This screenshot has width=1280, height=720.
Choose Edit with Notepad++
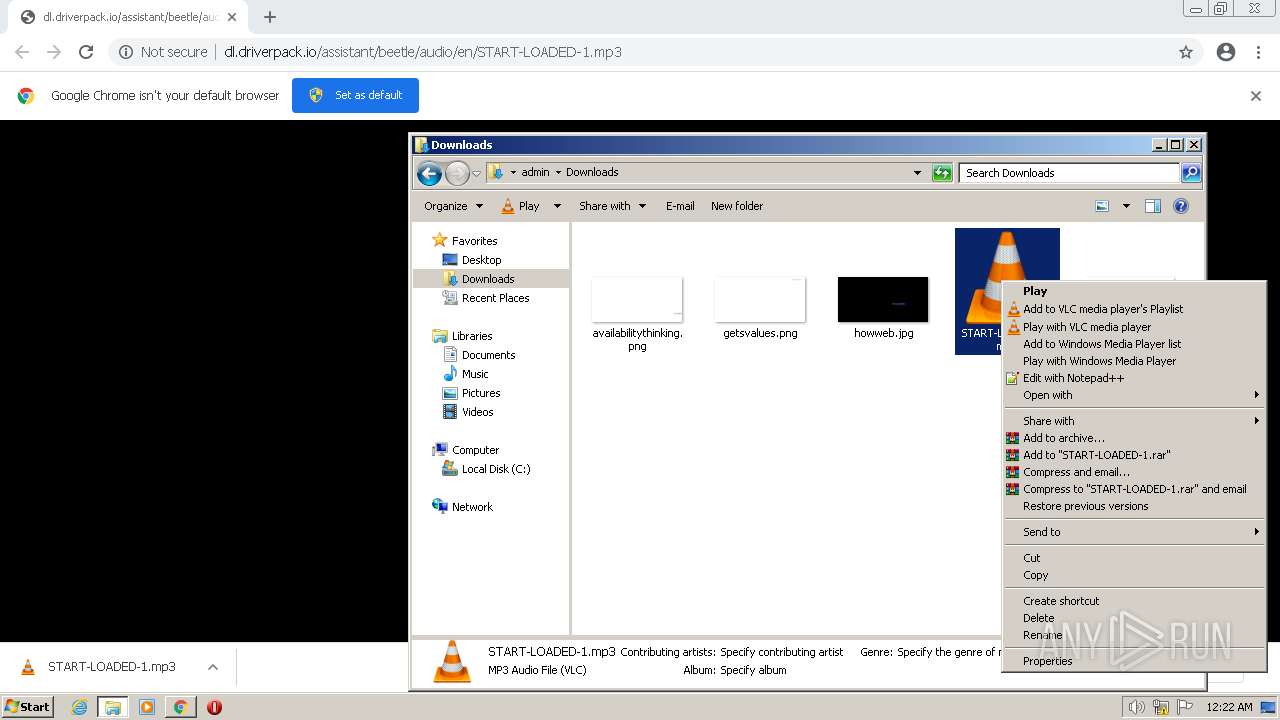(1073, 378)
